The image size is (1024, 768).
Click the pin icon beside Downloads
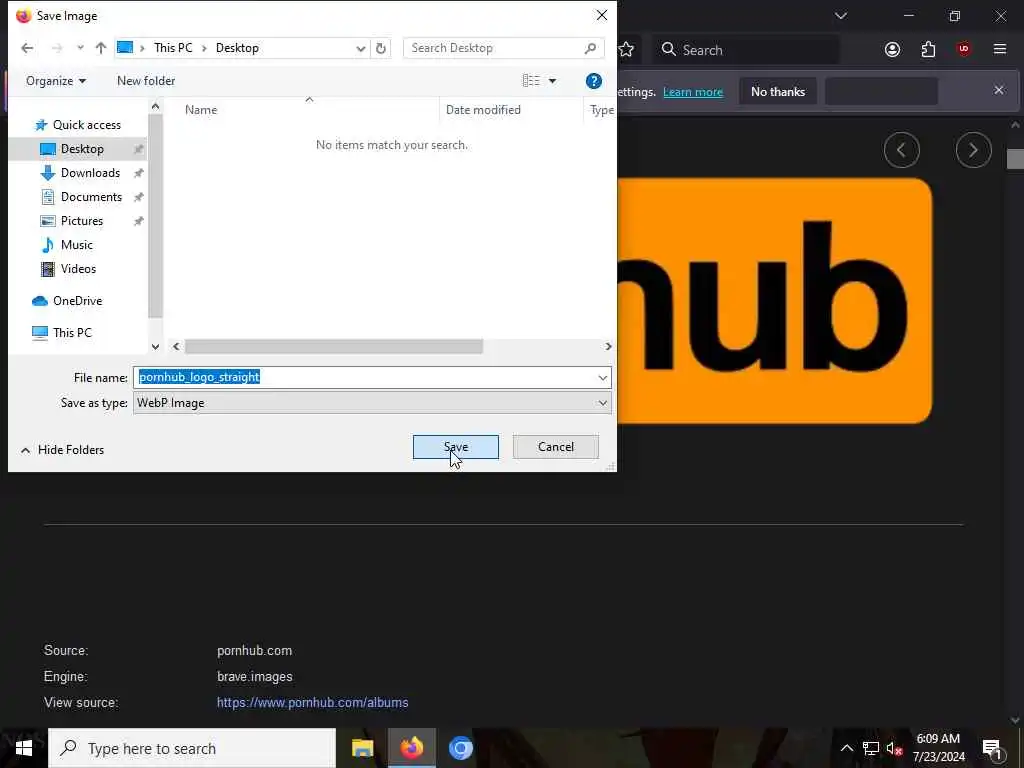click(x=138, y=173)
